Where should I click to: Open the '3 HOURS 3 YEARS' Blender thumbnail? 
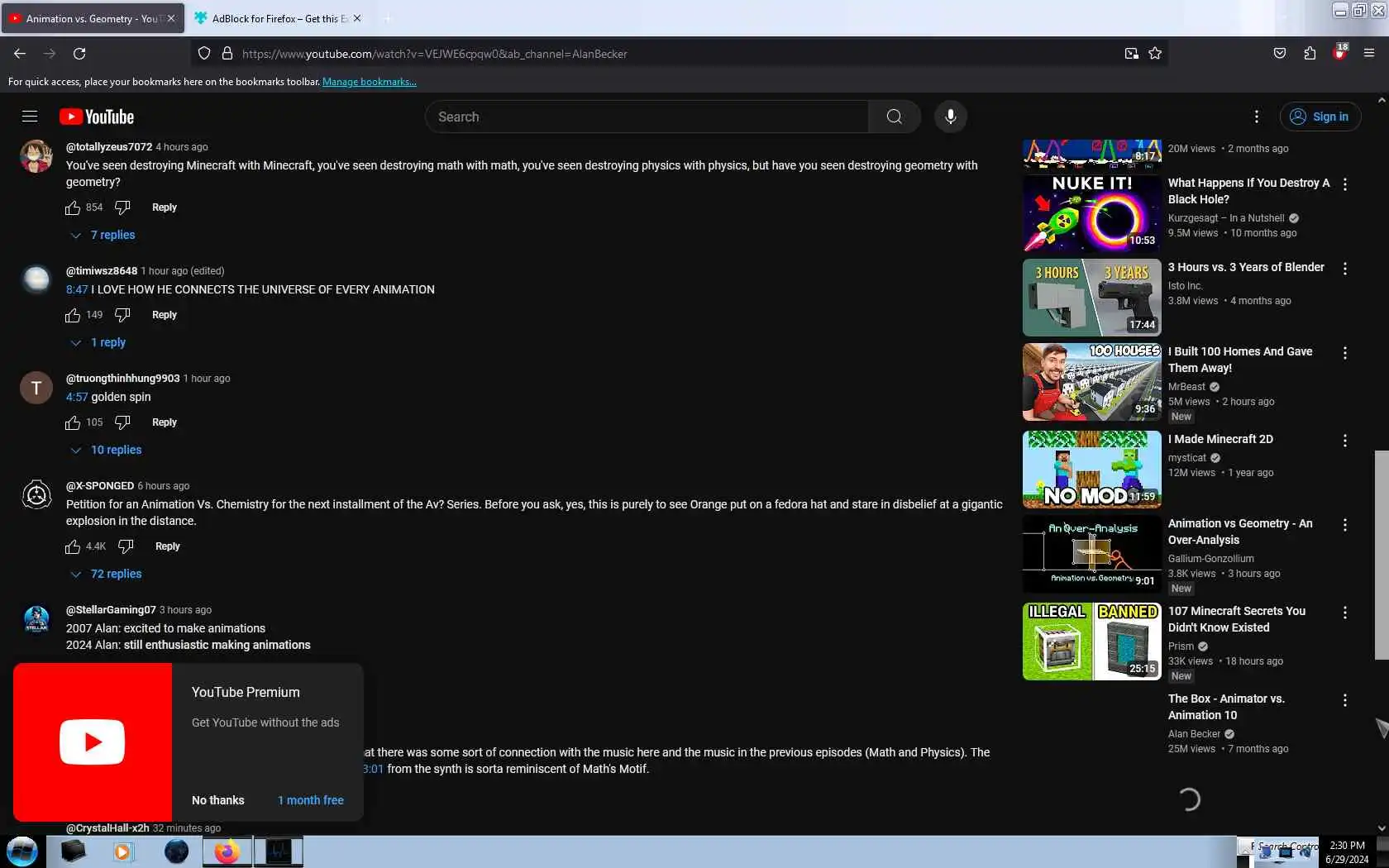(1092, 297)
